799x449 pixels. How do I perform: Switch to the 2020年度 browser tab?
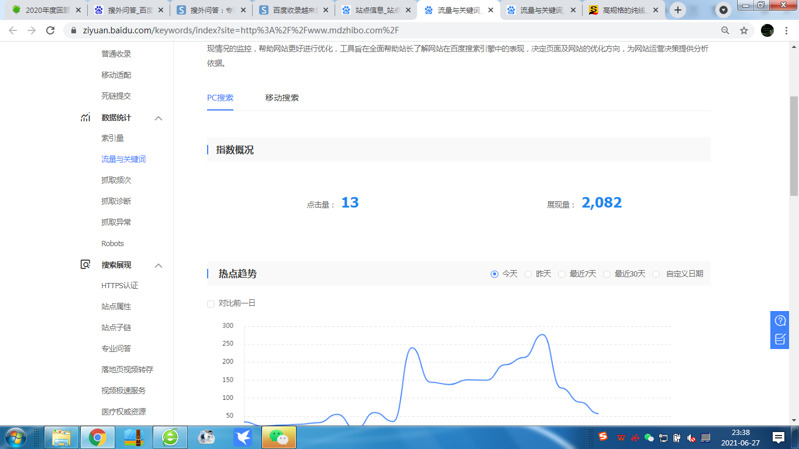click(x=45, y=10)
